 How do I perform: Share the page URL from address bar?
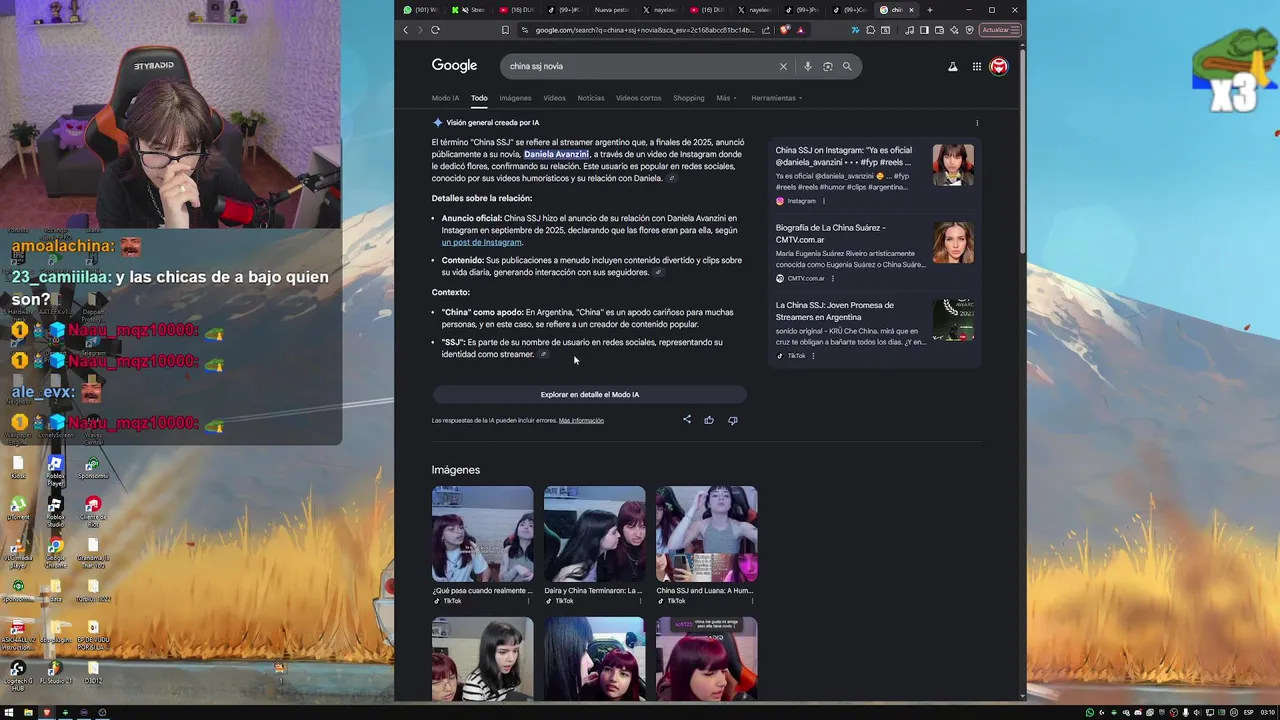pos(766,30)
